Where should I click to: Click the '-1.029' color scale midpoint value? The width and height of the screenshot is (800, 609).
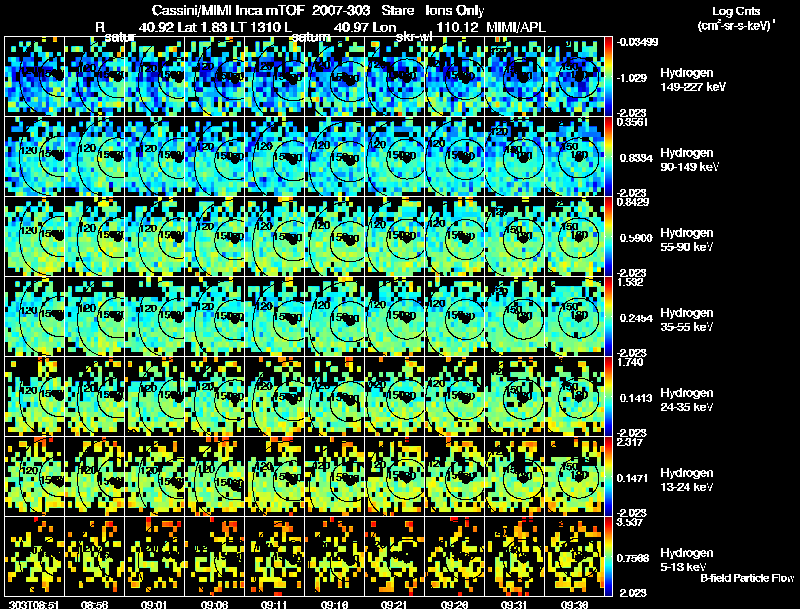pos(632,78)
